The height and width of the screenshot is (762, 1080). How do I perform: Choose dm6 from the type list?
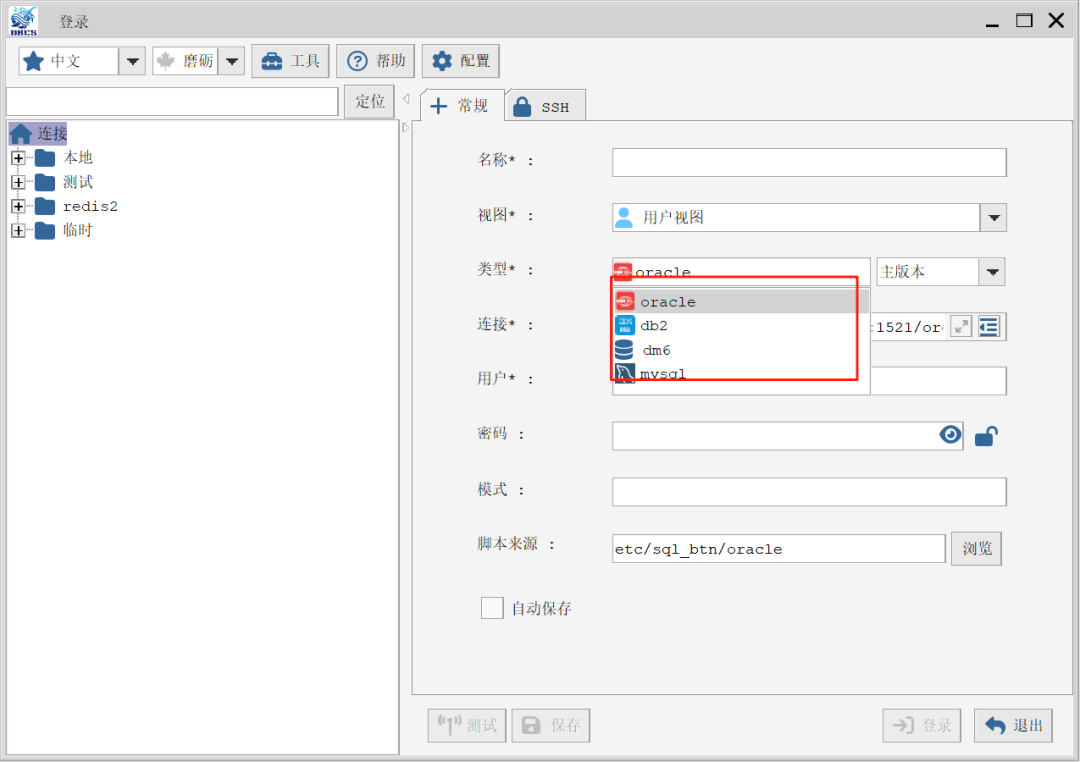pos(741,349)
